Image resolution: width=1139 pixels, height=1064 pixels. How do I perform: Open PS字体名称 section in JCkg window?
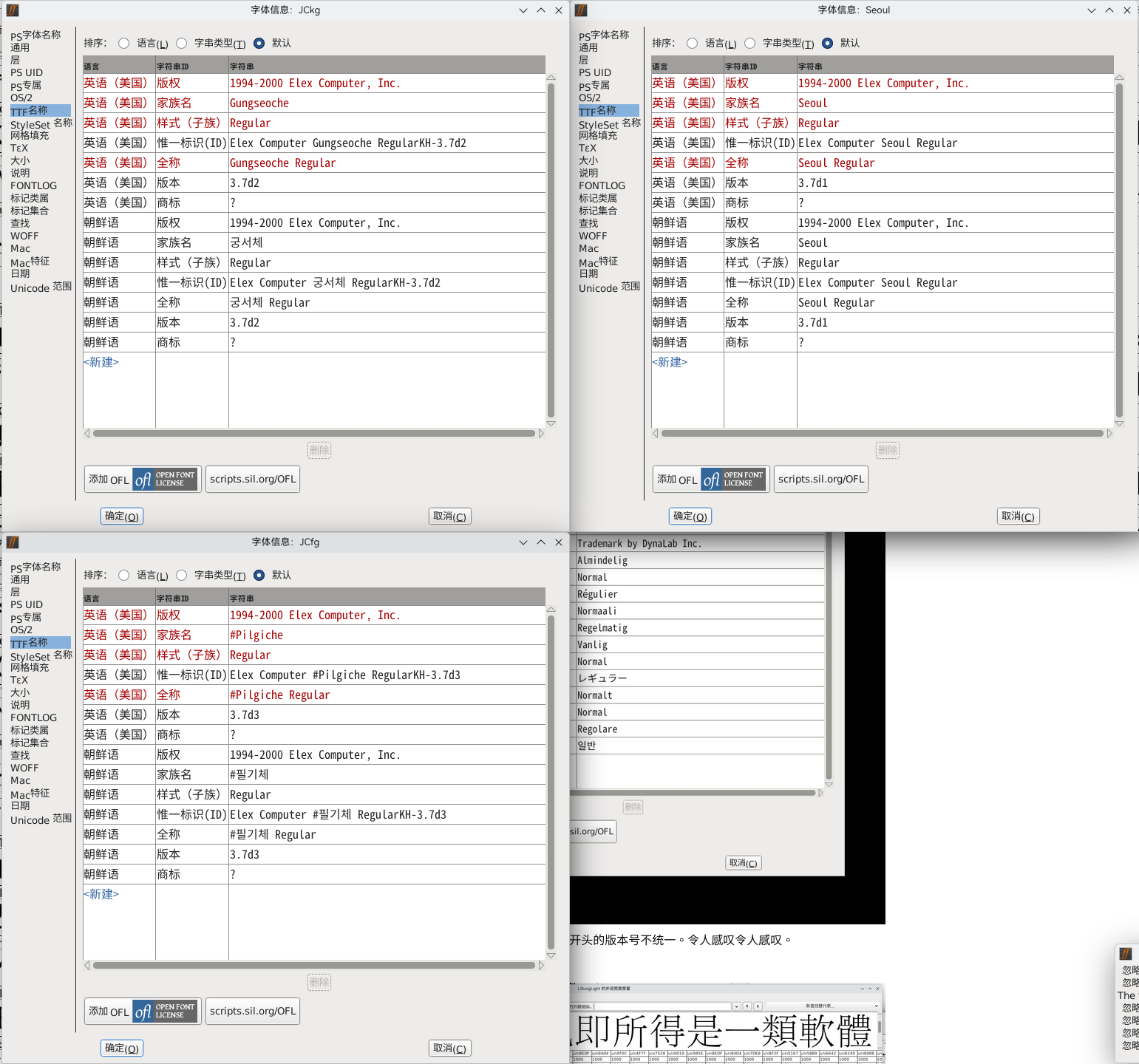point(35,35)
